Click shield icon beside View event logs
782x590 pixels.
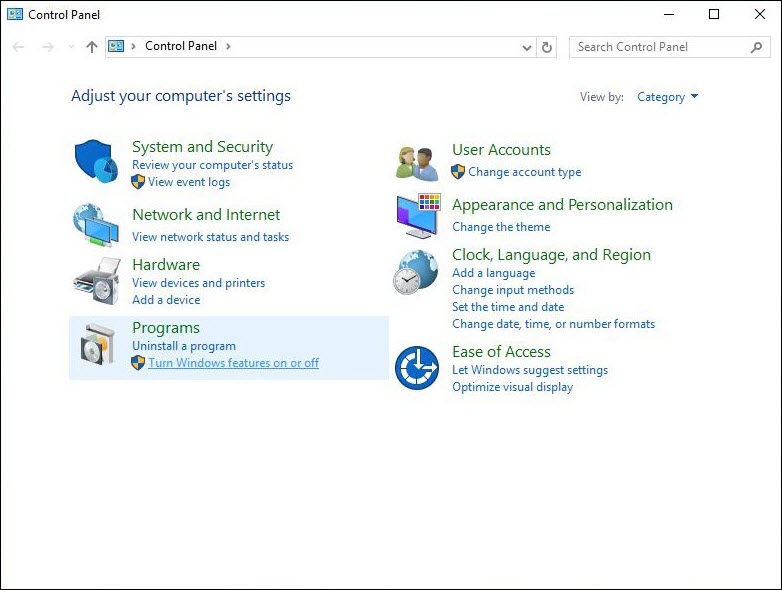click(x=138, y=182)
